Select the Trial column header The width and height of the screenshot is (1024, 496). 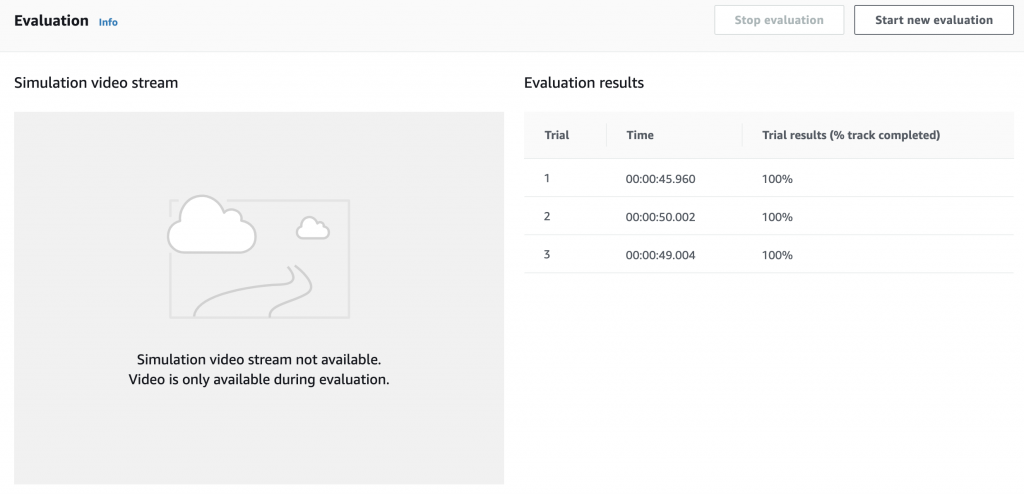pos(557,135)
